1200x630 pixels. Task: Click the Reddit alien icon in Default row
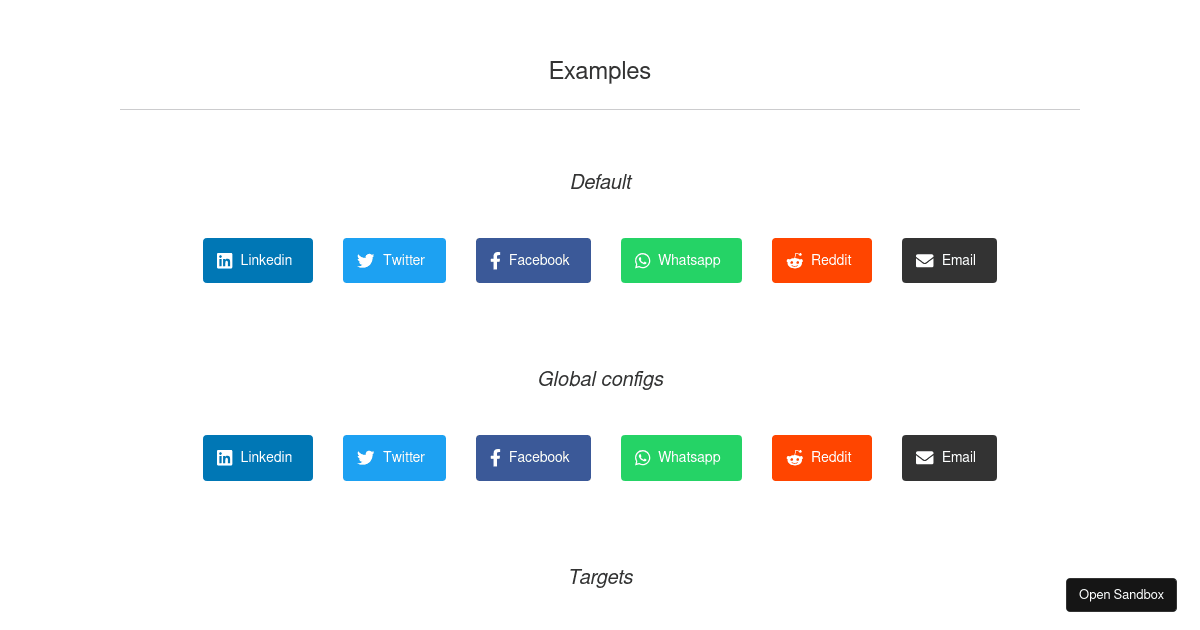point(794,260)
